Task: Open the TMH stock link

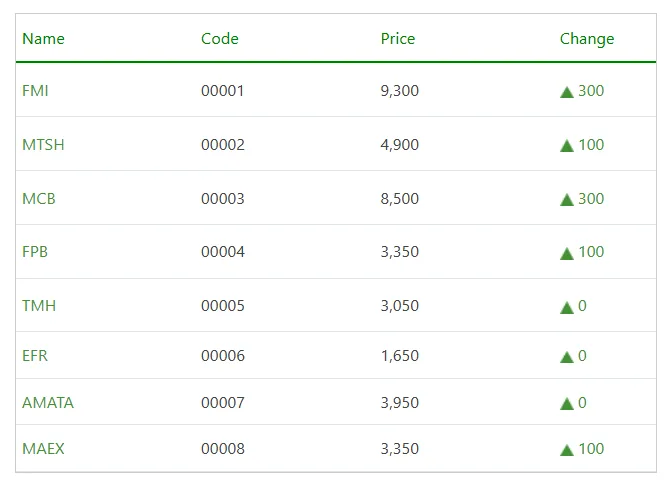Action: click(x=39, y=306)
